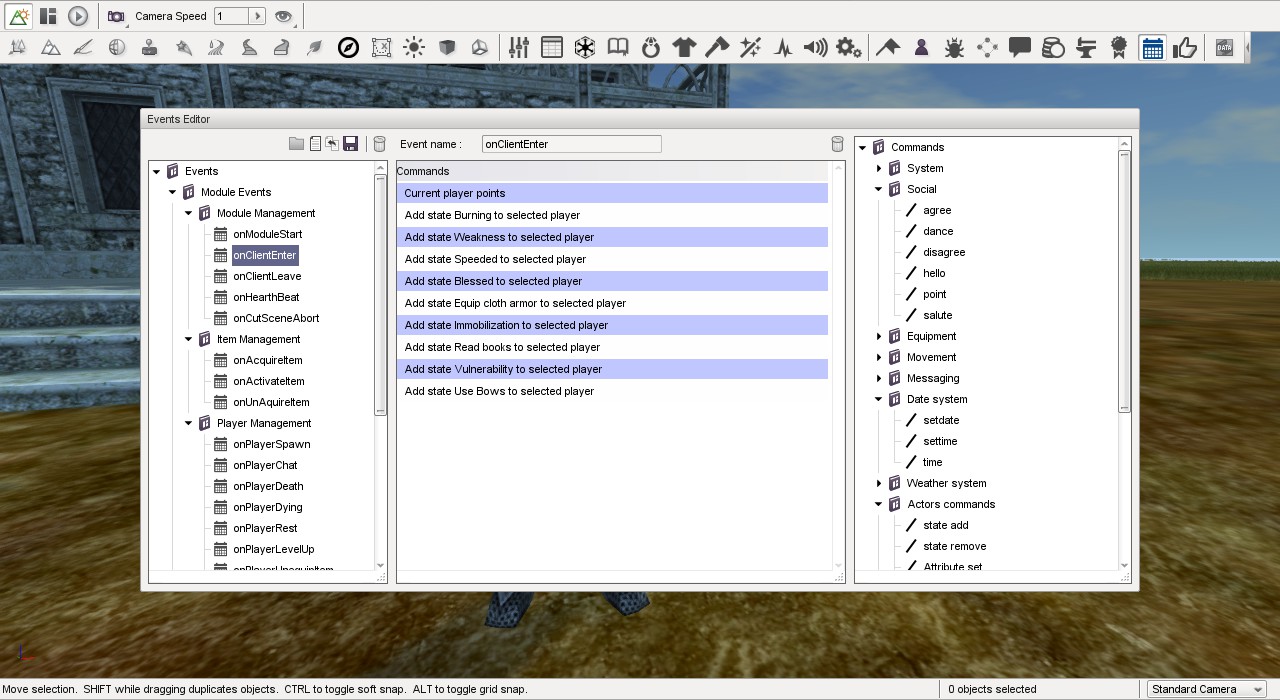Save the event using the floppy disk icon
This screenshot has width=1280, height=700.
pyautogui.click(x=350, y=143)
